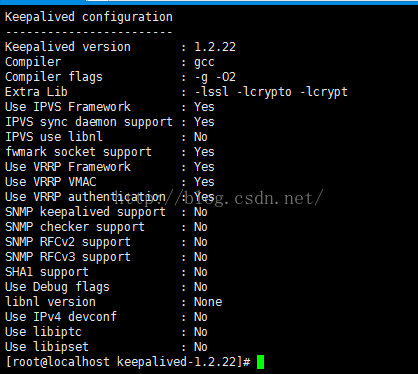
Task: Click the Use VRRP VMAC line
Action: tap(110, 182)
